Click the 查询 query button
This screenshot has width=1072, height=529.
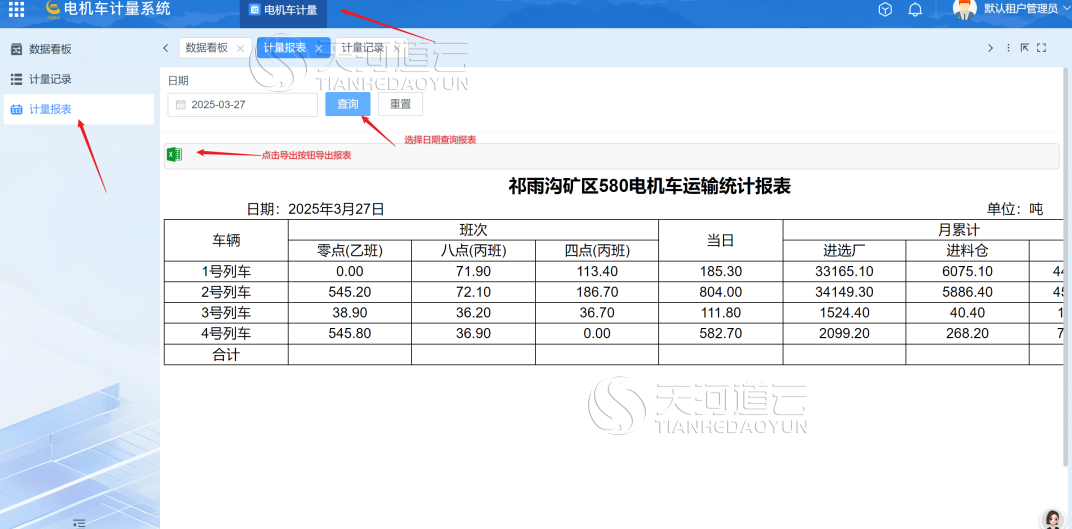pyautogui.click(x=347, y=104)
